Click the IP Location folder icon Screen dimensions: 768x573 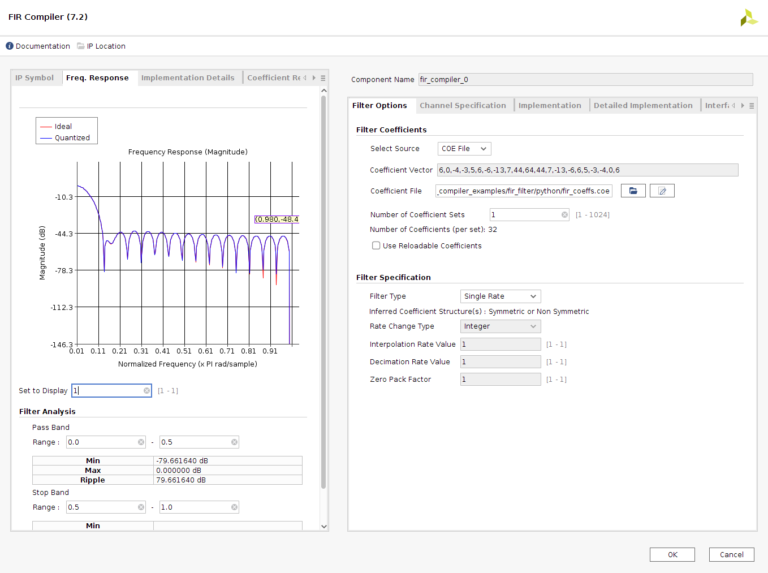coord(81,46)
